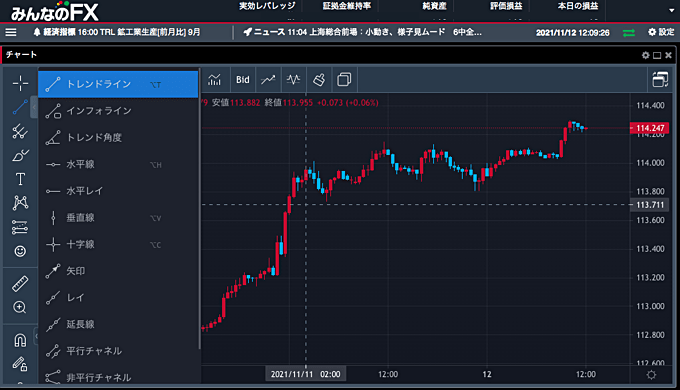This screenshot has width=680, height=390.
Task: Toggle lock all drawing tools
Action: (x=20, y=364)
